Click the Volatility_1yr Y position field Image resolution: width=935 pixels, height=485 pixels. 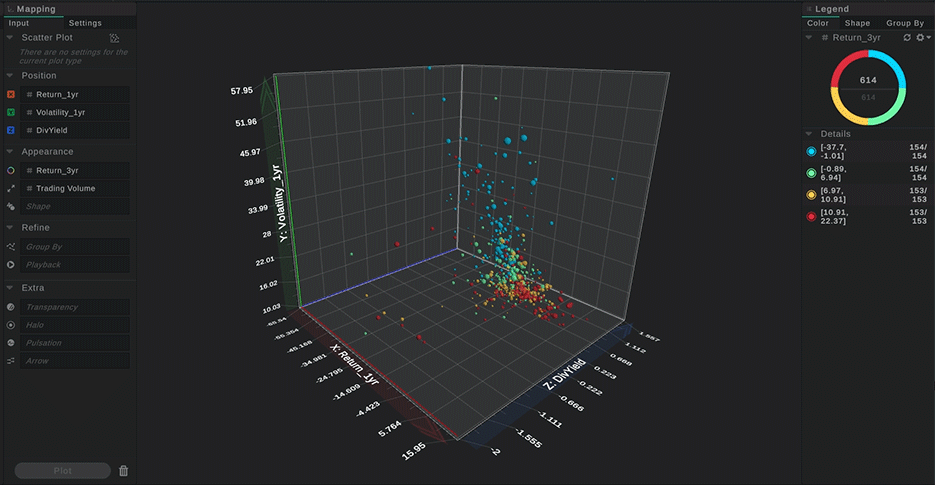point(75,112)
